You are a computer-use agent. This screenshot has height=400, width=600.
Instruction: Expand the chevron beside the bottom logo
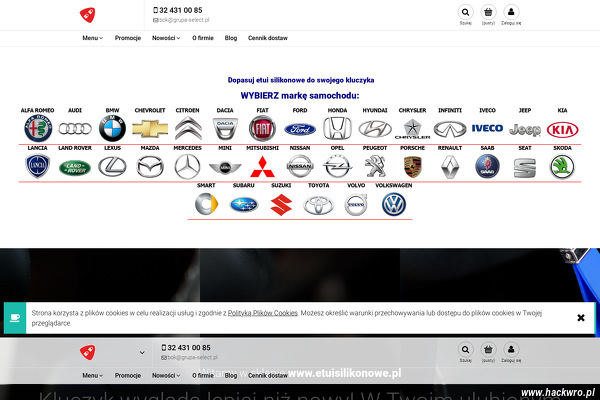(x=142, y=353)
